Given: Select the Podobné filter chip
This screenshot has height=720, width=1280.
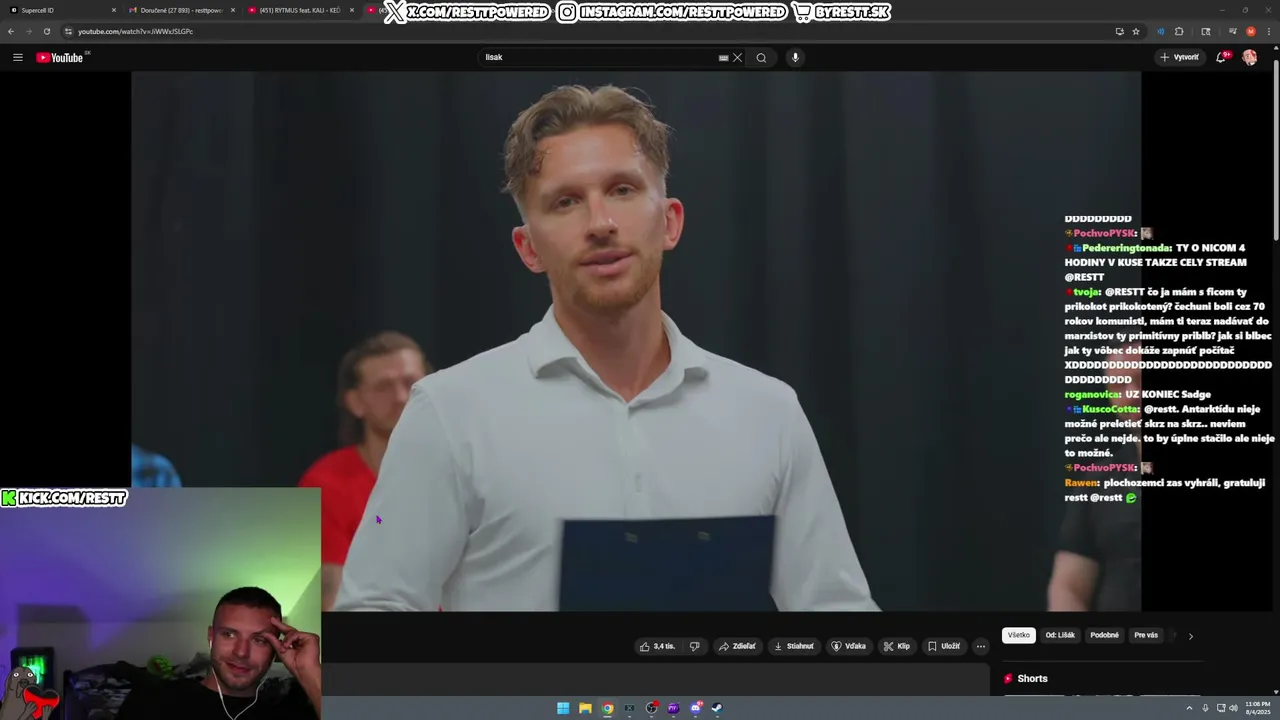Looking at the screenshot, I should pyautogui.click(x=1105, y=635).
